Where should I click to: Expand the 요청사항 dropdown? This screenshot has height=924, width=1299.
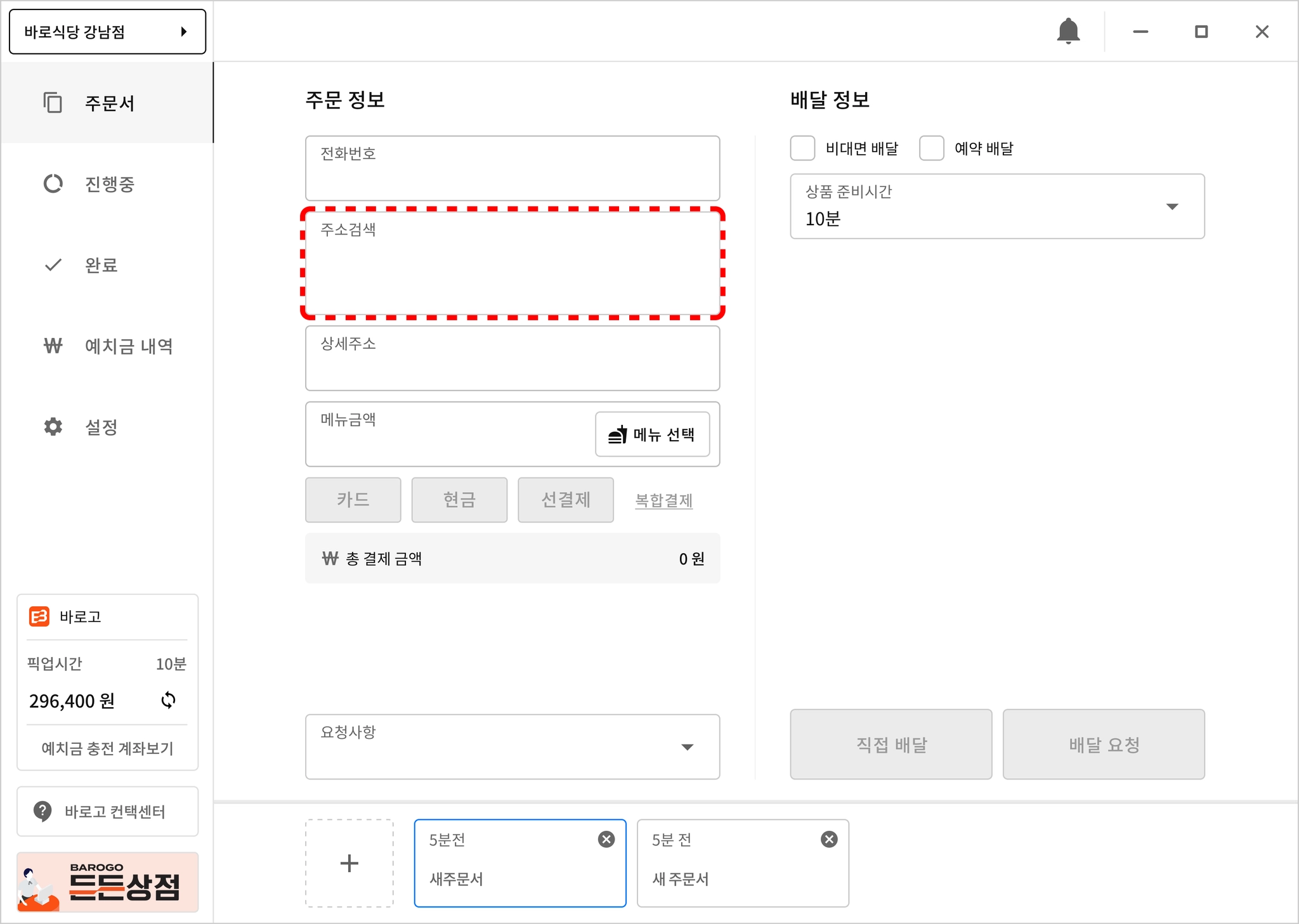click(x=687, y=747)
